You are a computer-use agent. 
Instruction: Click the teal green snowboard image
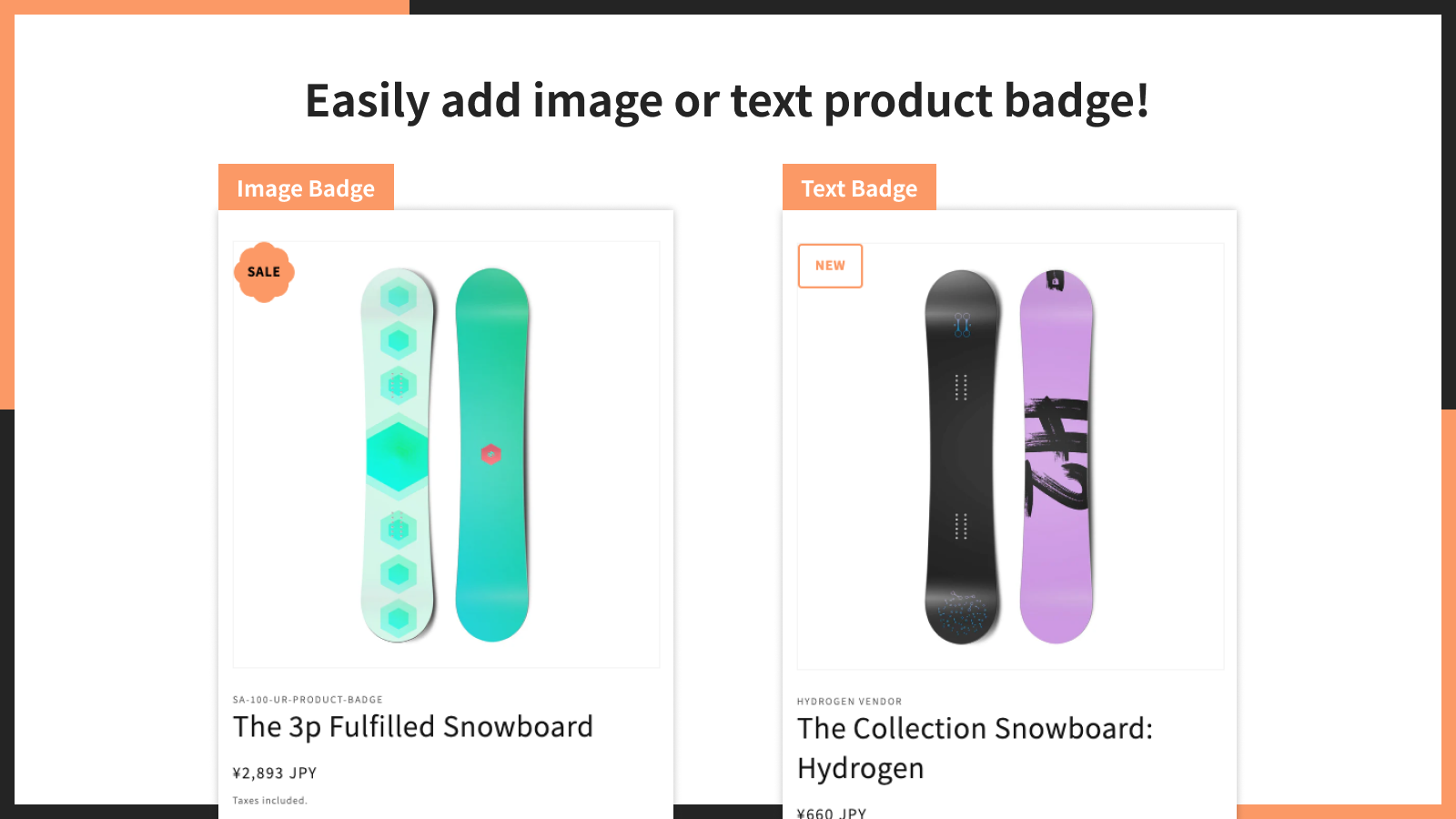pos(492,455)
